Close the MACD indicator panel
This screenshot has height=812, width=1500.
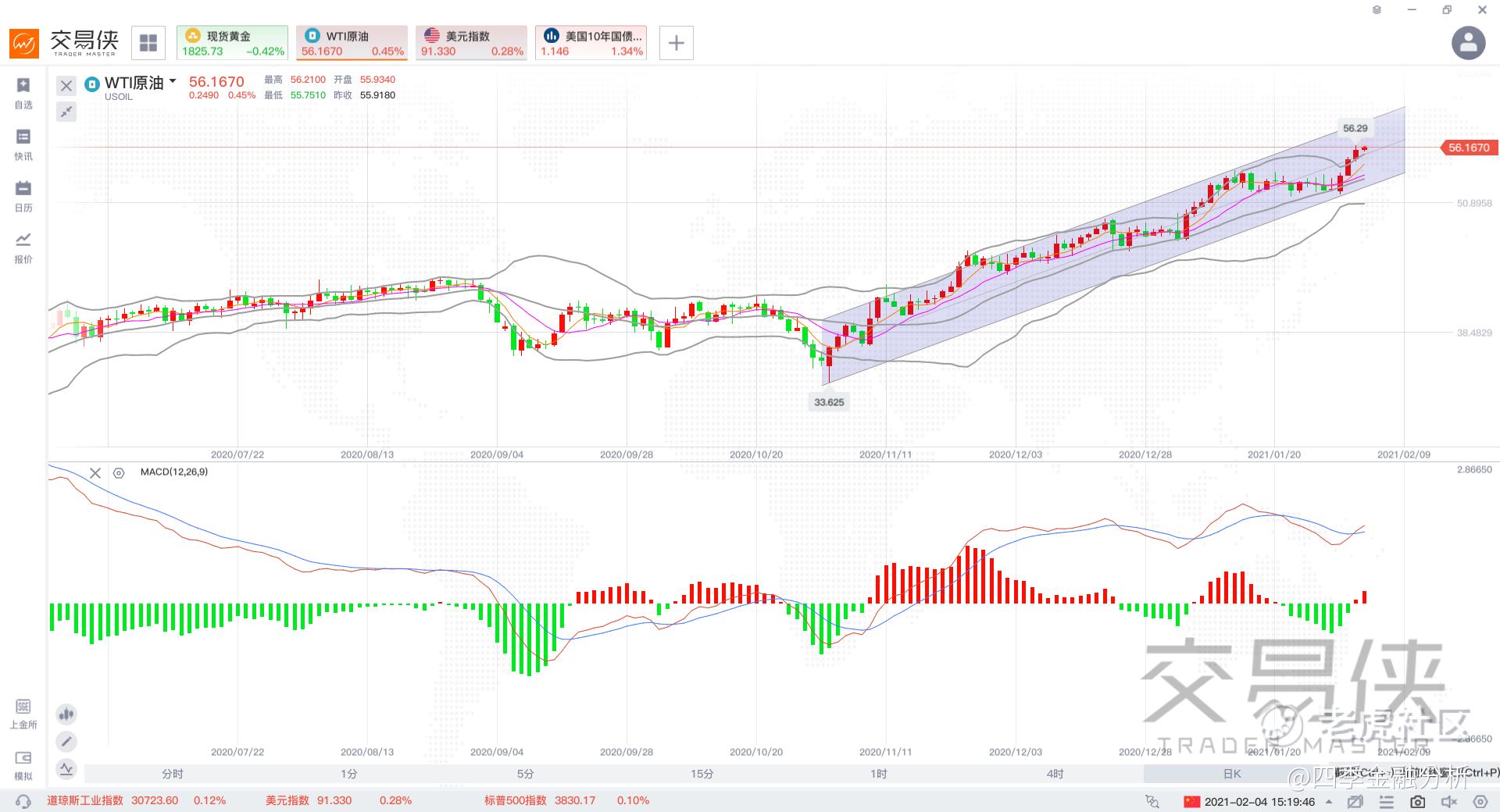point(95,472)
